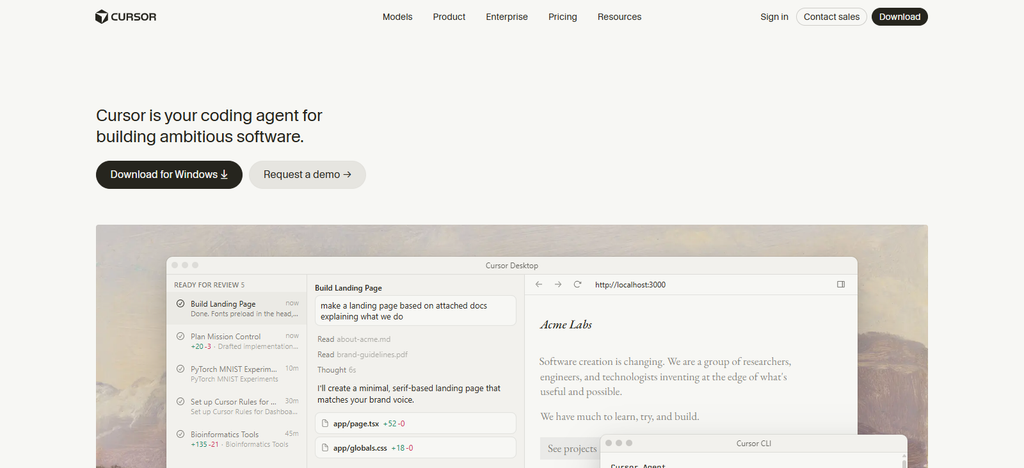The image size is (1024, 468).
Task: Click check circle for Bioinformatics Tools
Action: click(180, 434)
